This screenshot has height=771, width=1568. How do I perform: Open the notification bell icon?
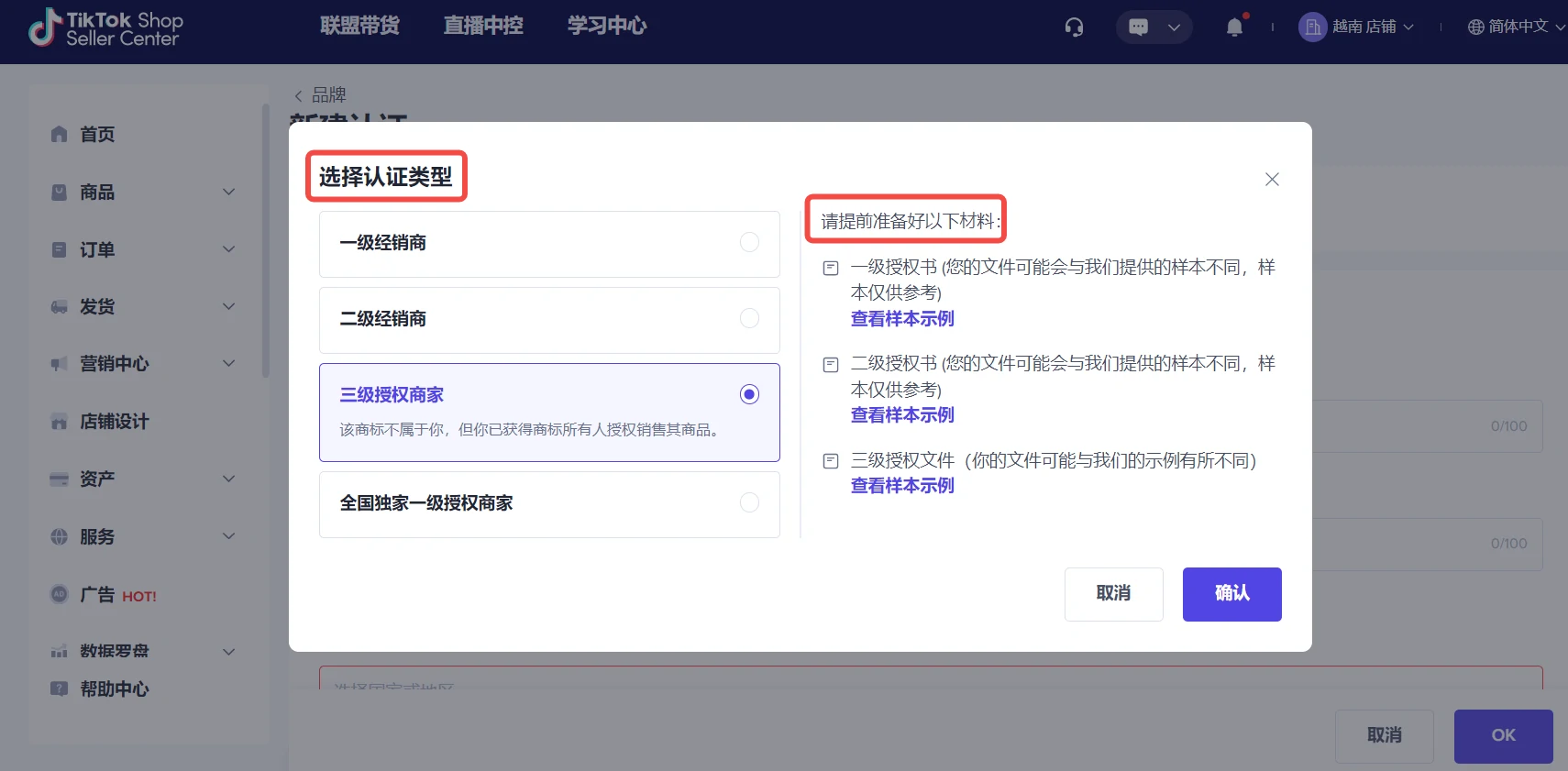(x=1234, y=28)
